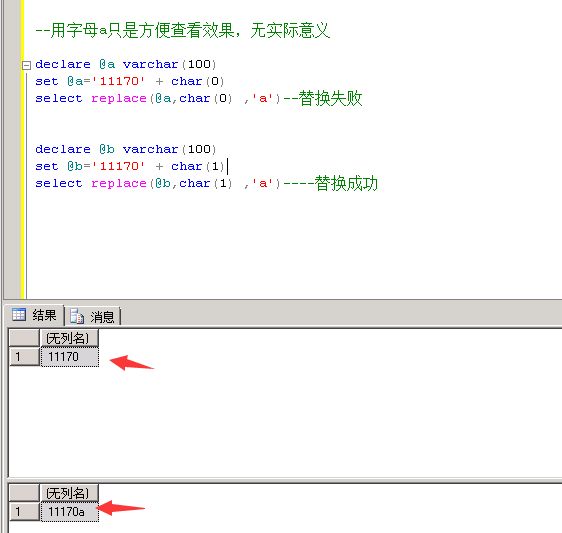Collapse the declare @a code block

(x=26, y=65)
